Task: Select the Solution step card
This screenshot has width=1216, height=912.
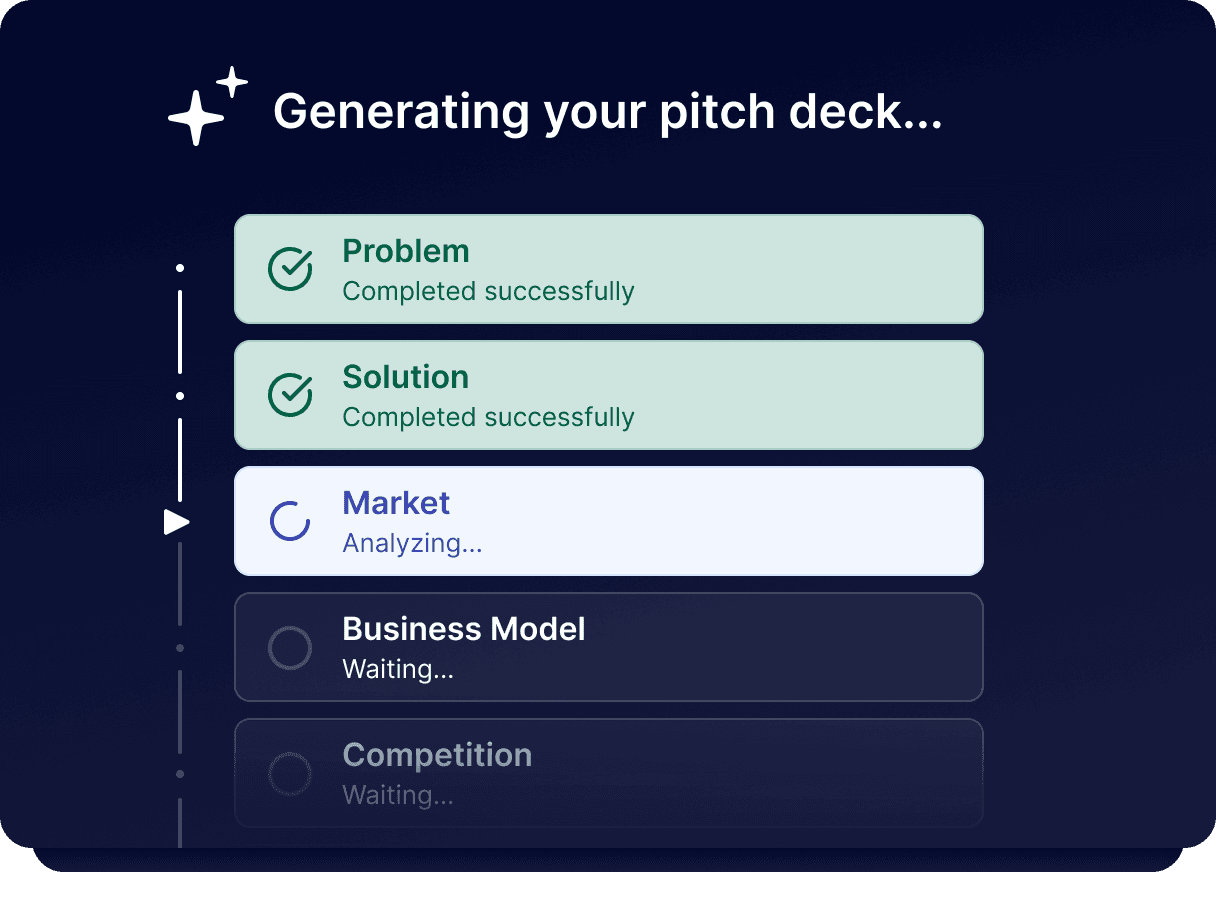Action: (x=608, y=394)
